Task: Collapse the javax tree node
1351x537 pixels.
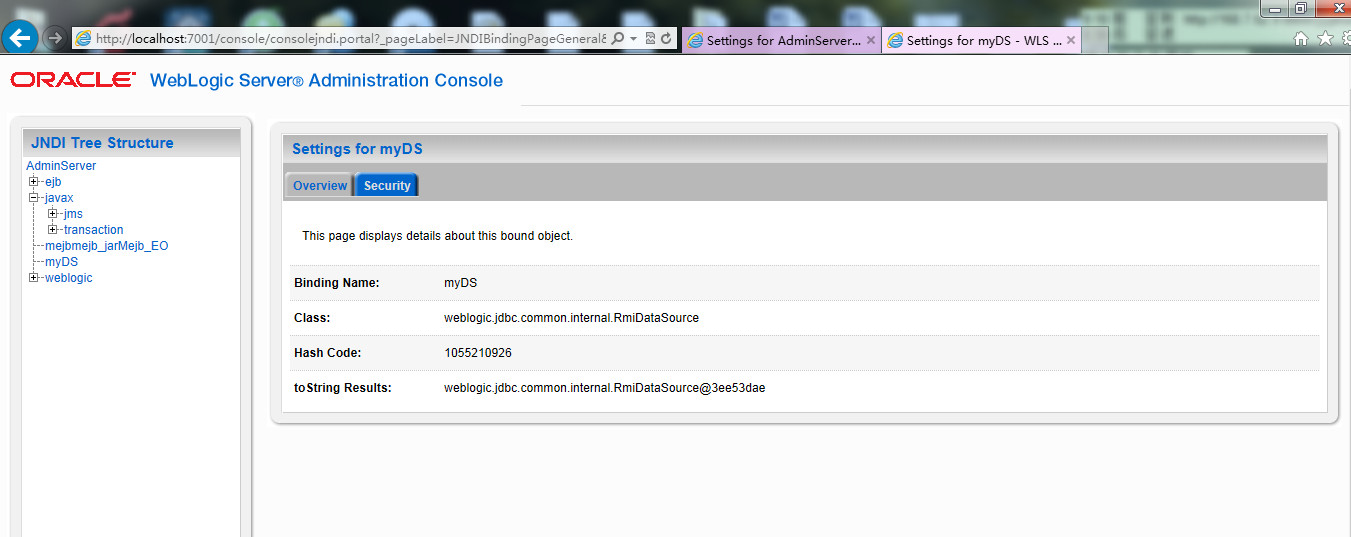Action: (x=34, y=198)
